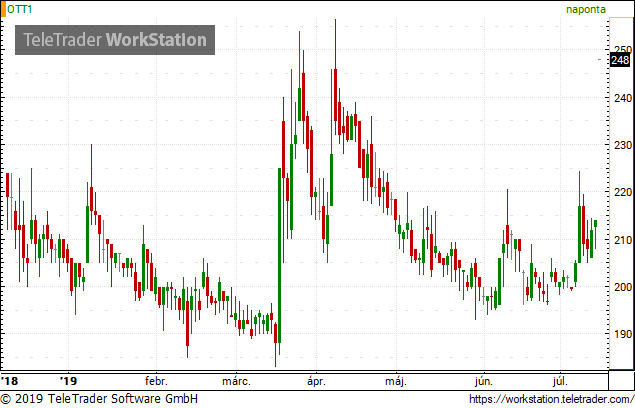Click the 2019 TeleTrader Software GmbH copyright text
635x408 pixels.
click(x=99, y=399)
